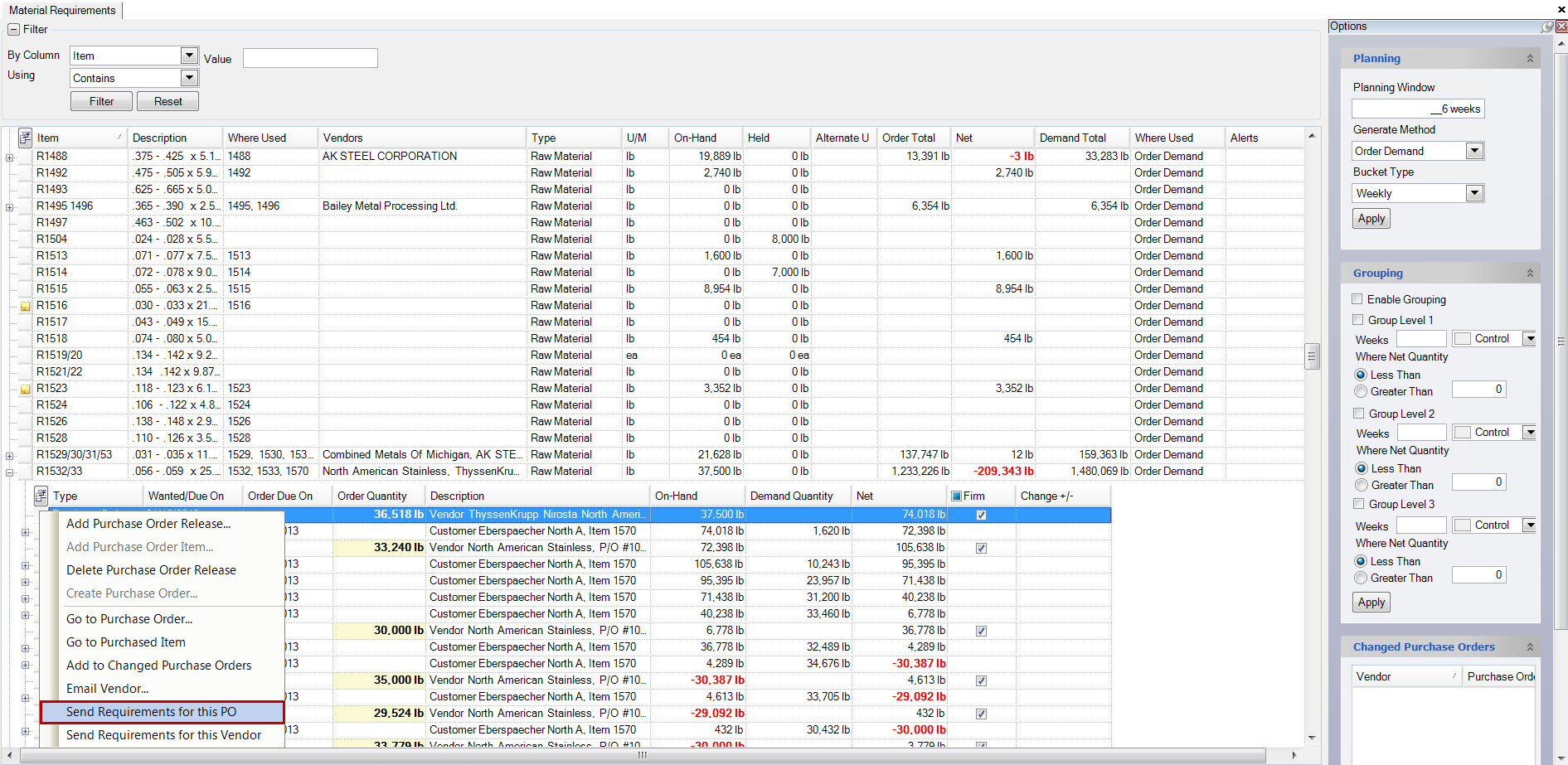Viewport: 1568px width, 765px height.
Task: Toggle Firm checkbox for 30,000 lb order
Action: coord(981,631)
